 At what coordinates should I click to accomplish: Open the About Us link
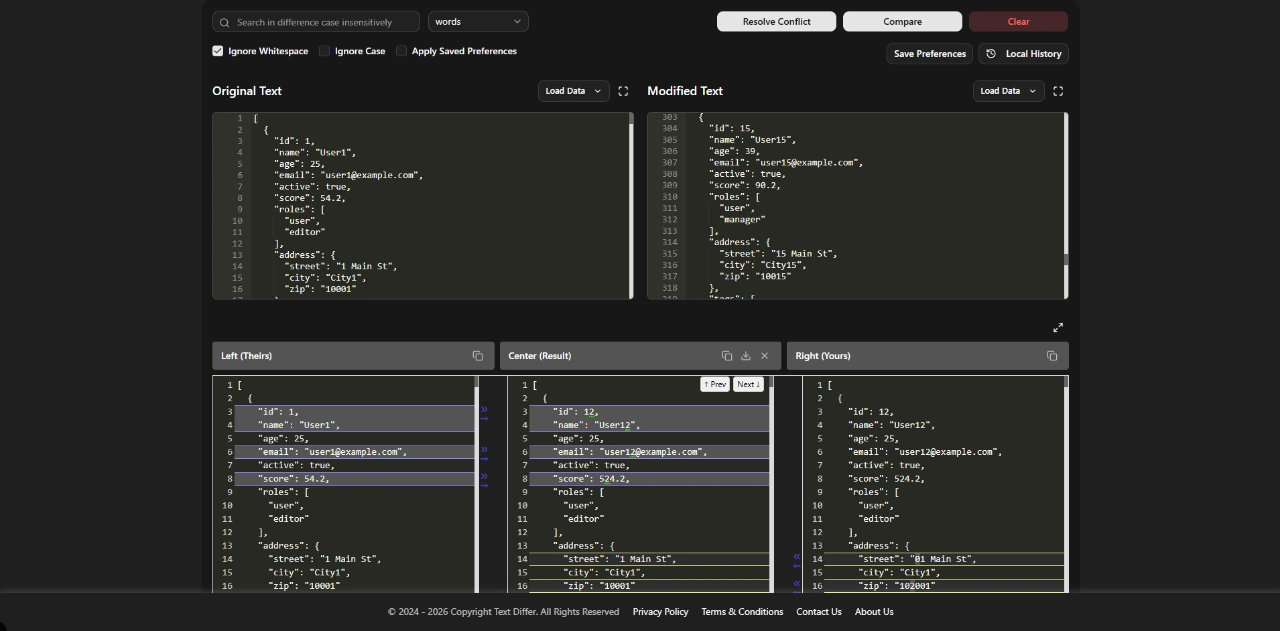[874, 612]
